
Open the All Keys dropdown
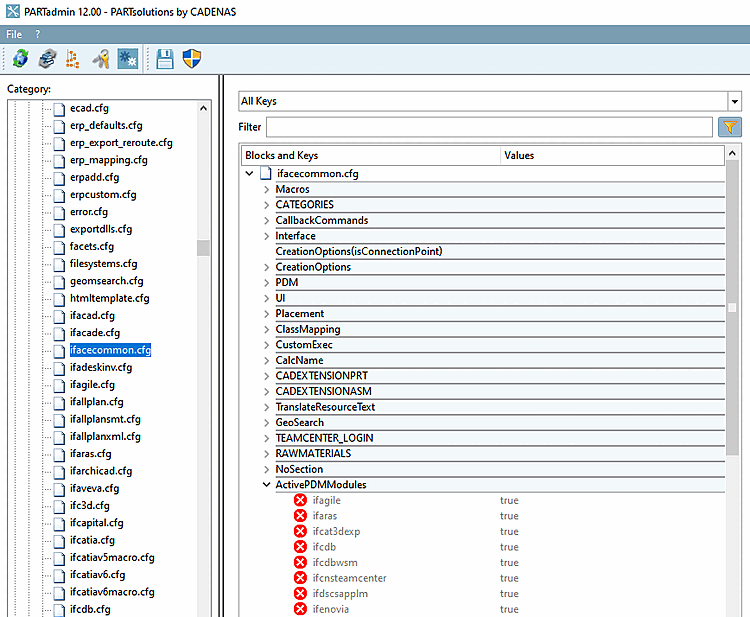(734, 101)
